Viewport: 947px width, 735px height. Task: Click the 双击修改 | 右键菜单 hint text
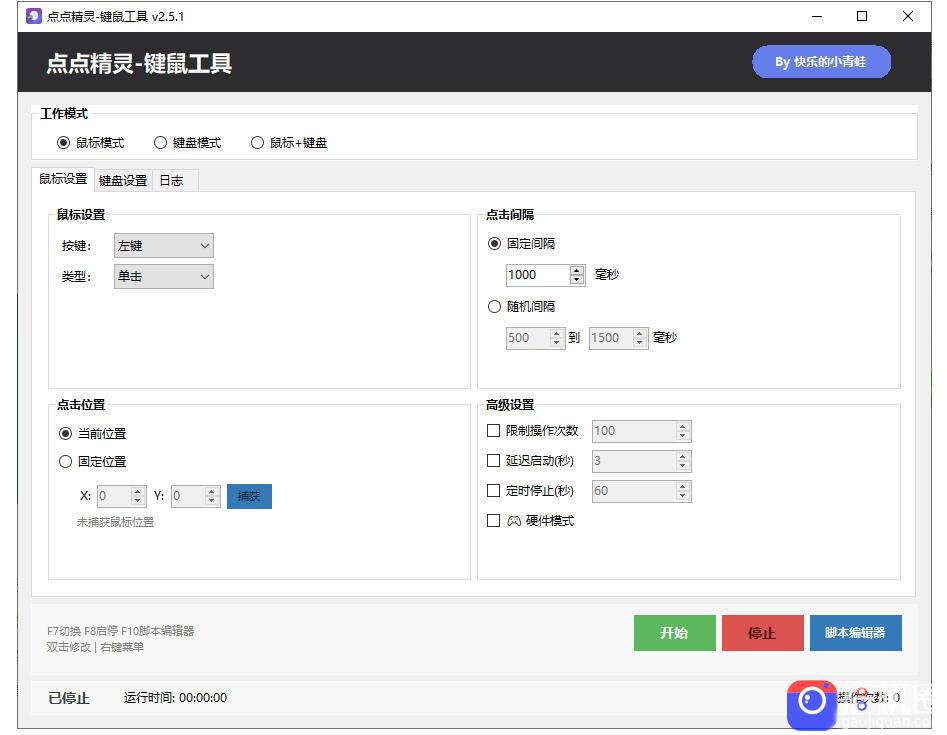click(95, 647)
